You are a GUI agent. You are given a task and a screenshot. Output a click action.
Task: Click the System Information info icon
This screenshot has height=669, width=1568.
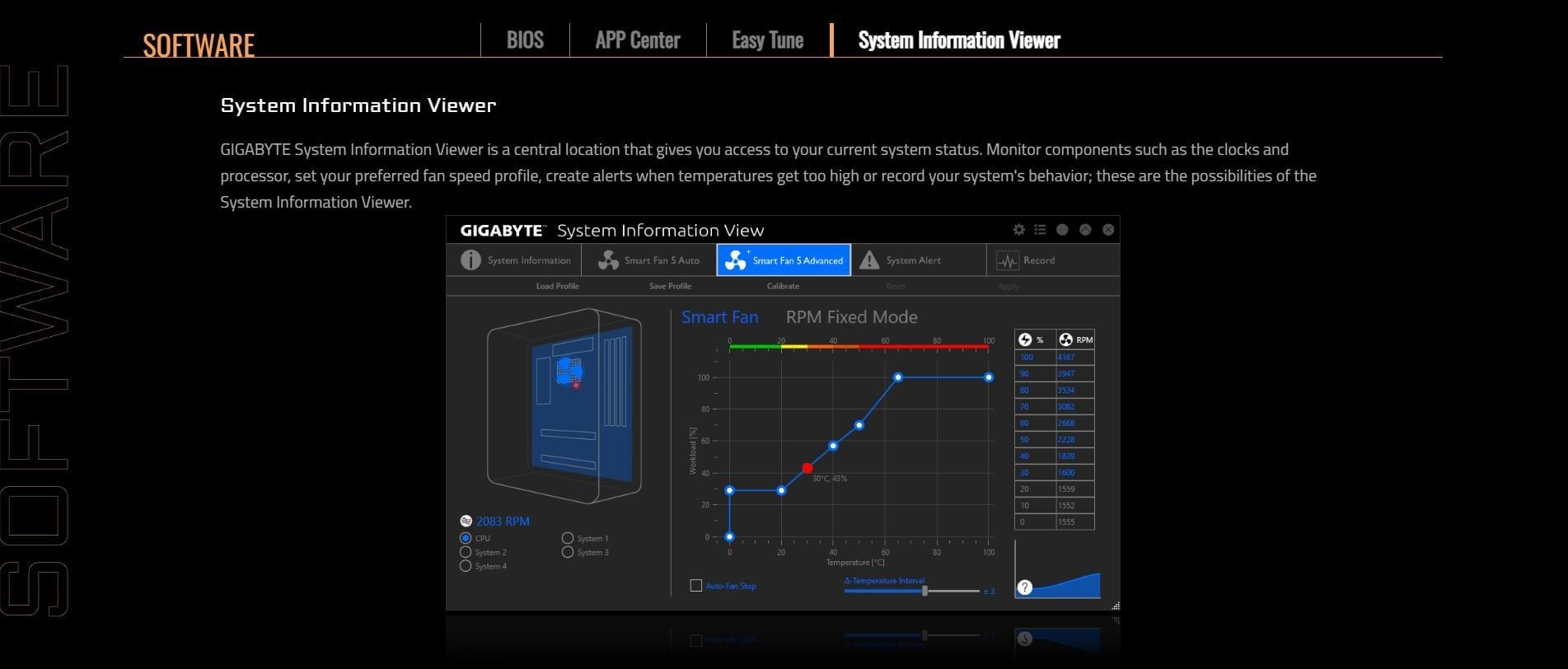(470, 260)
